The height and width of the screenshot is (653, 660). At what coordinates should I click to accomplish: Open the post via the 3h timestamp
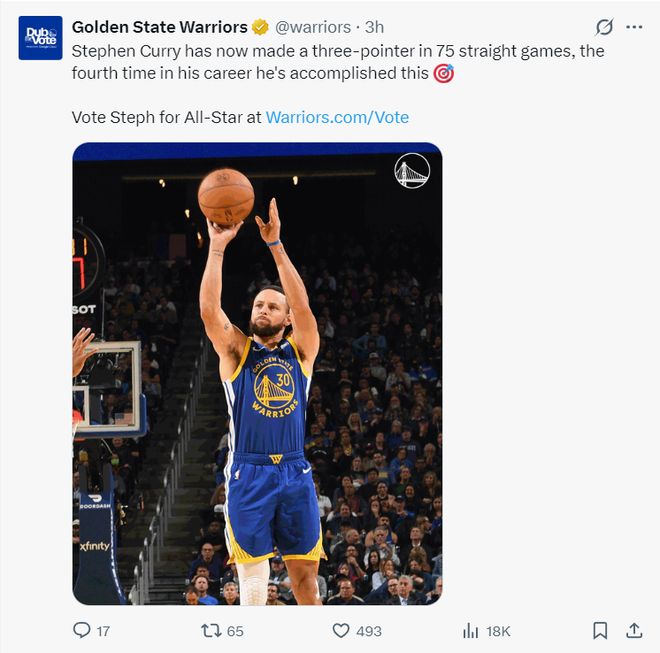(374, 27)
